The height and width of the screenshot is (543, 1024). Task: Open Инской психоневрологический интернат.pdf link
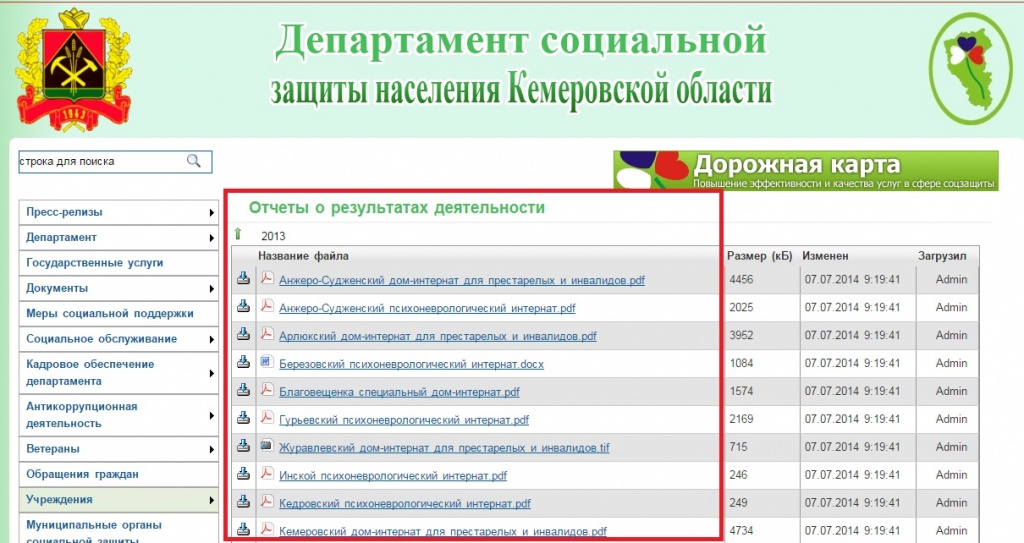pos(392,476)
